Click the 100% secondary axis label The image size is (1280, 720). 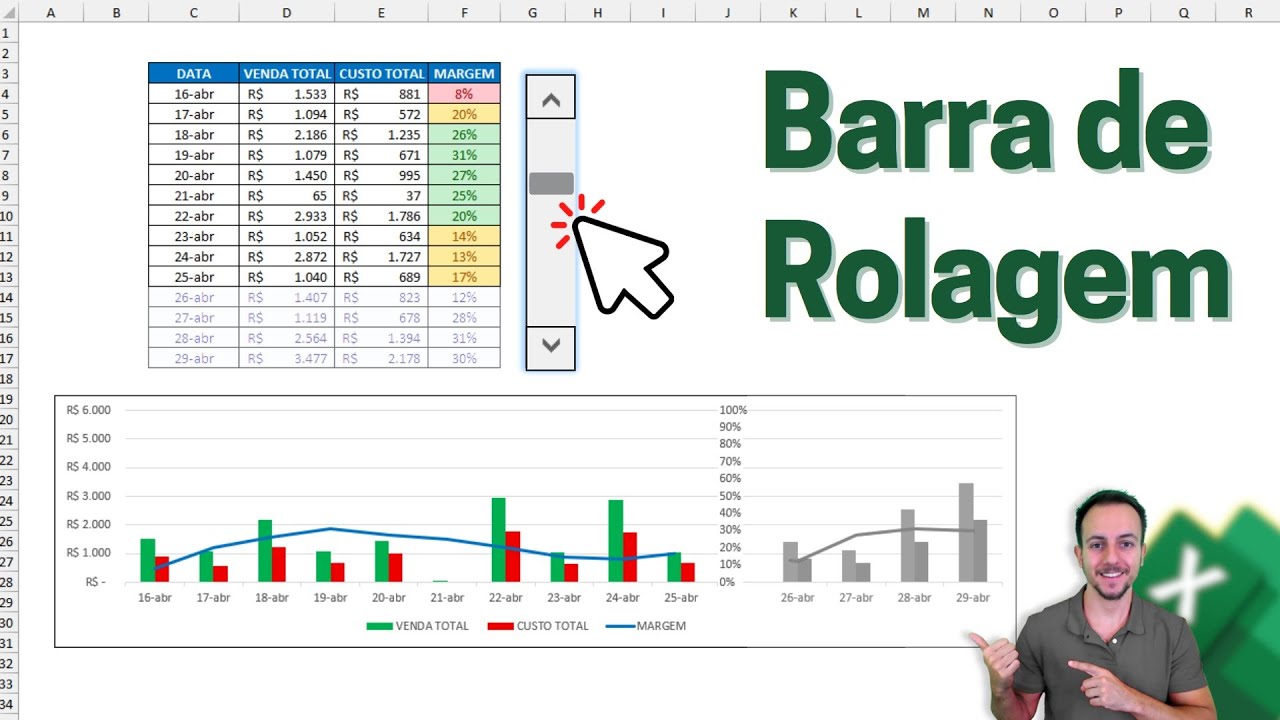click(733, 410)
